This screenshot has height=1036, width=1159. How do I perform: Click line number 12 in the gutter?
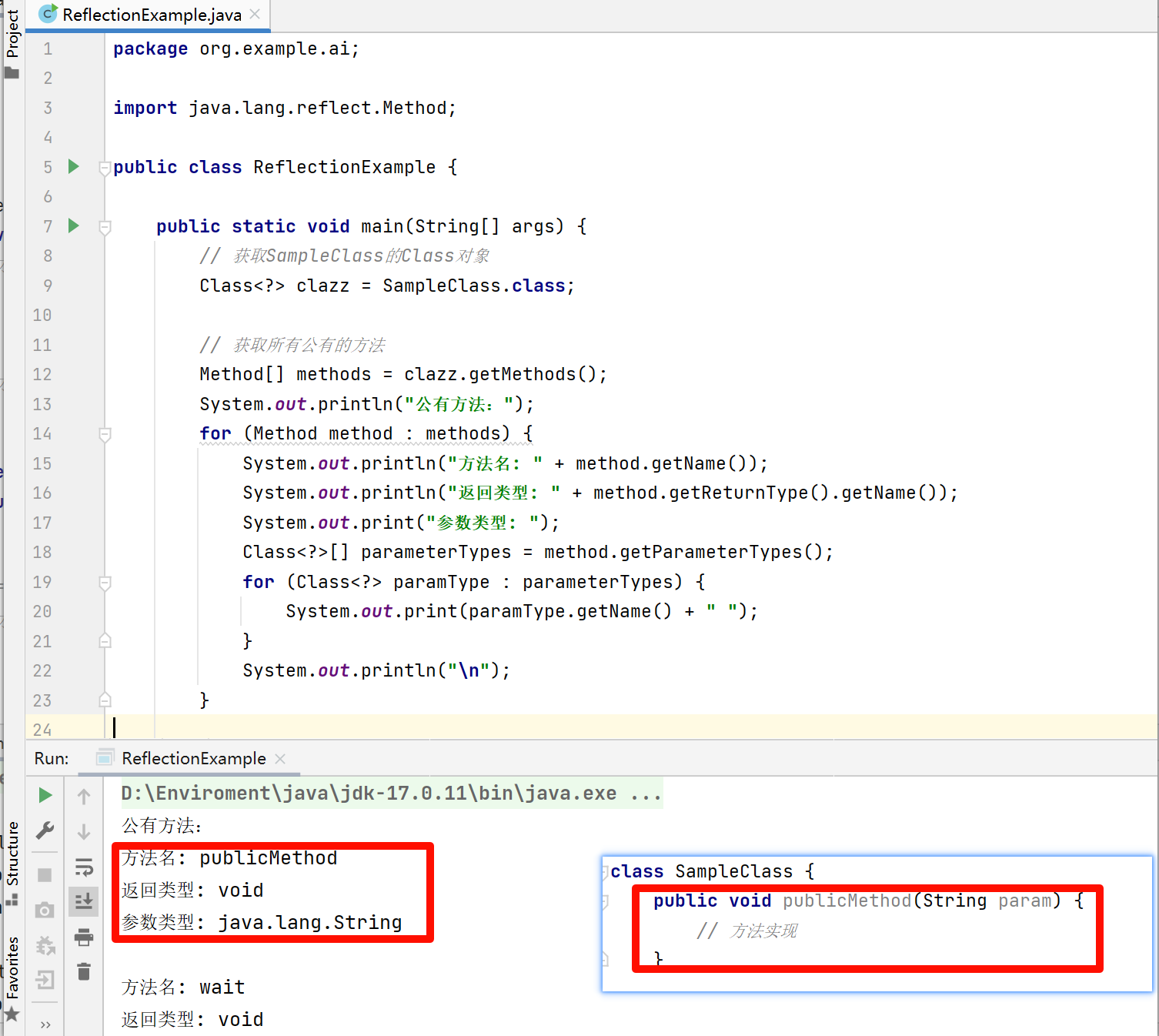(x=42, y=374)
